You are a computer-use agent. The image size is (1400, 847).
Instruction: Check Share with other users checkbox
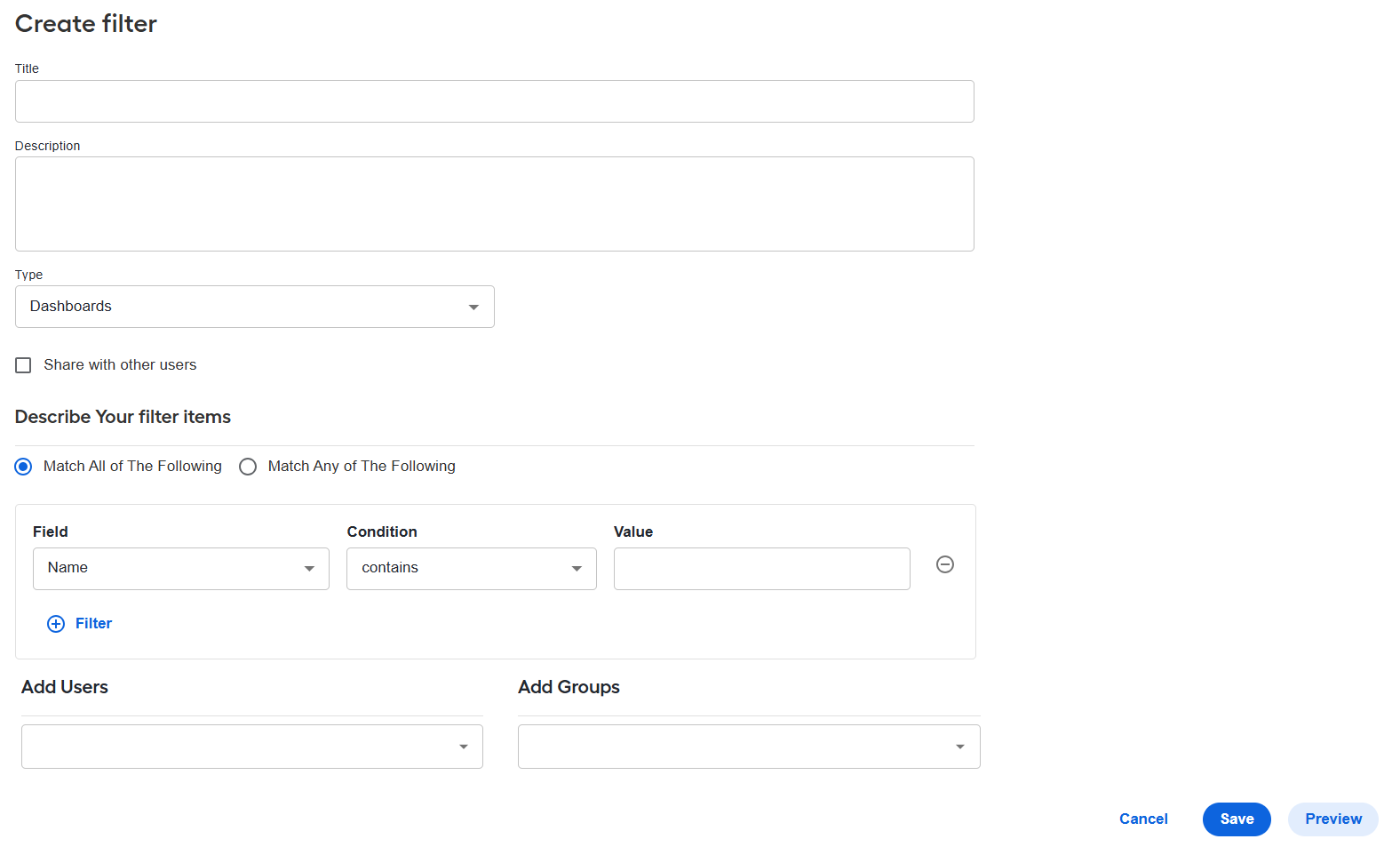(x=23, y=365)
